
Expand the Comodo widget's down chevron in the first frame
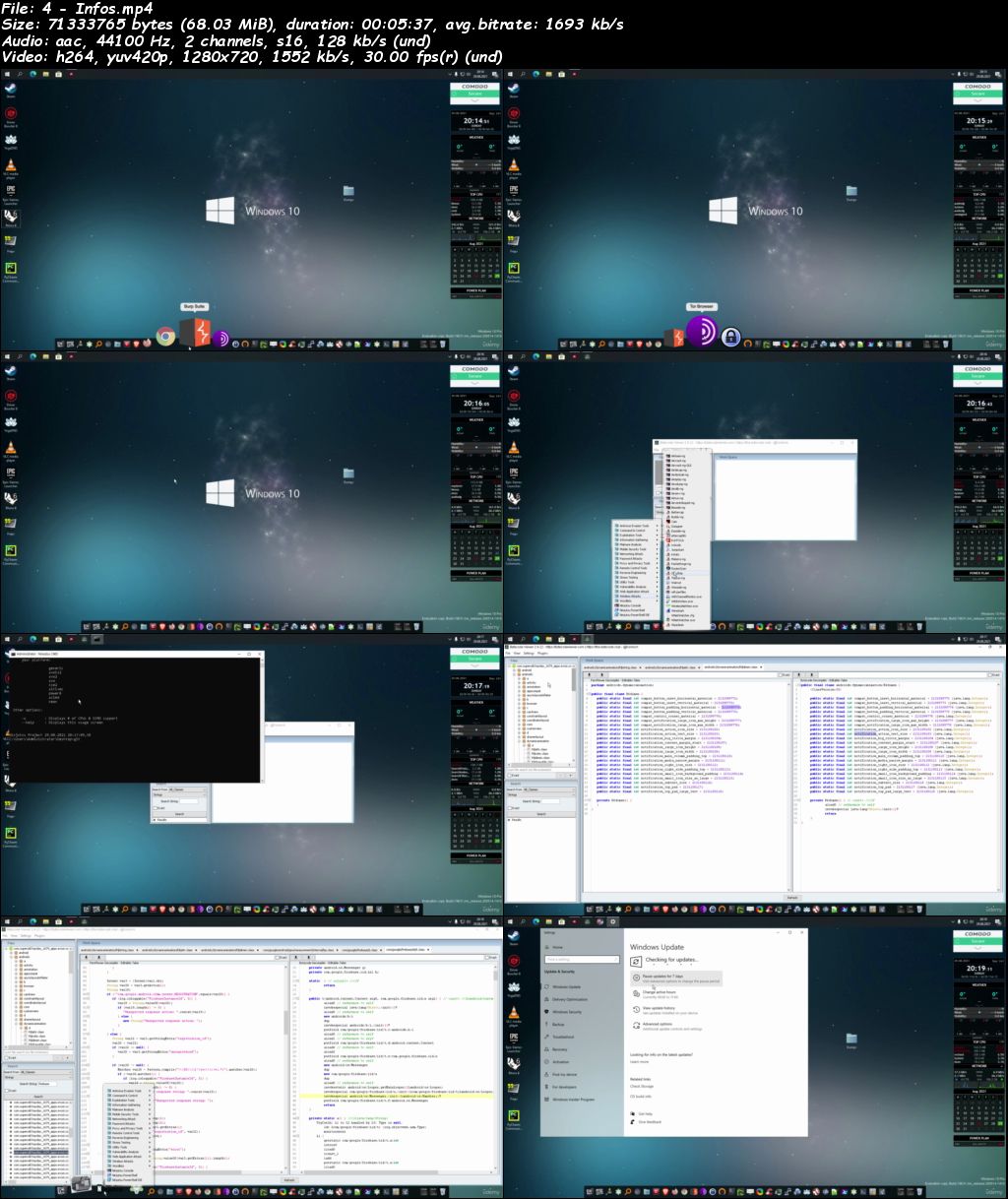point(475,101)
